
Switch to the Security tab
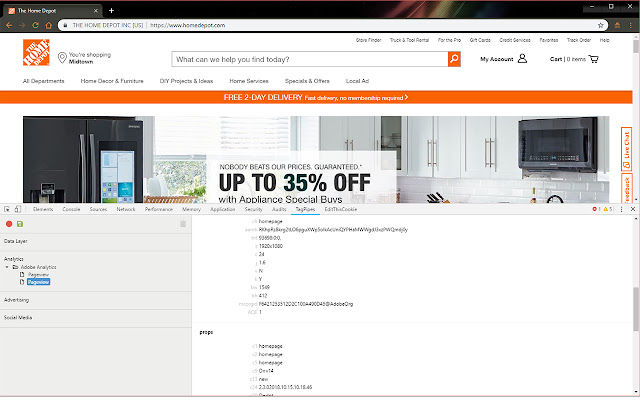pyautogui.click(x=253, y=209)
